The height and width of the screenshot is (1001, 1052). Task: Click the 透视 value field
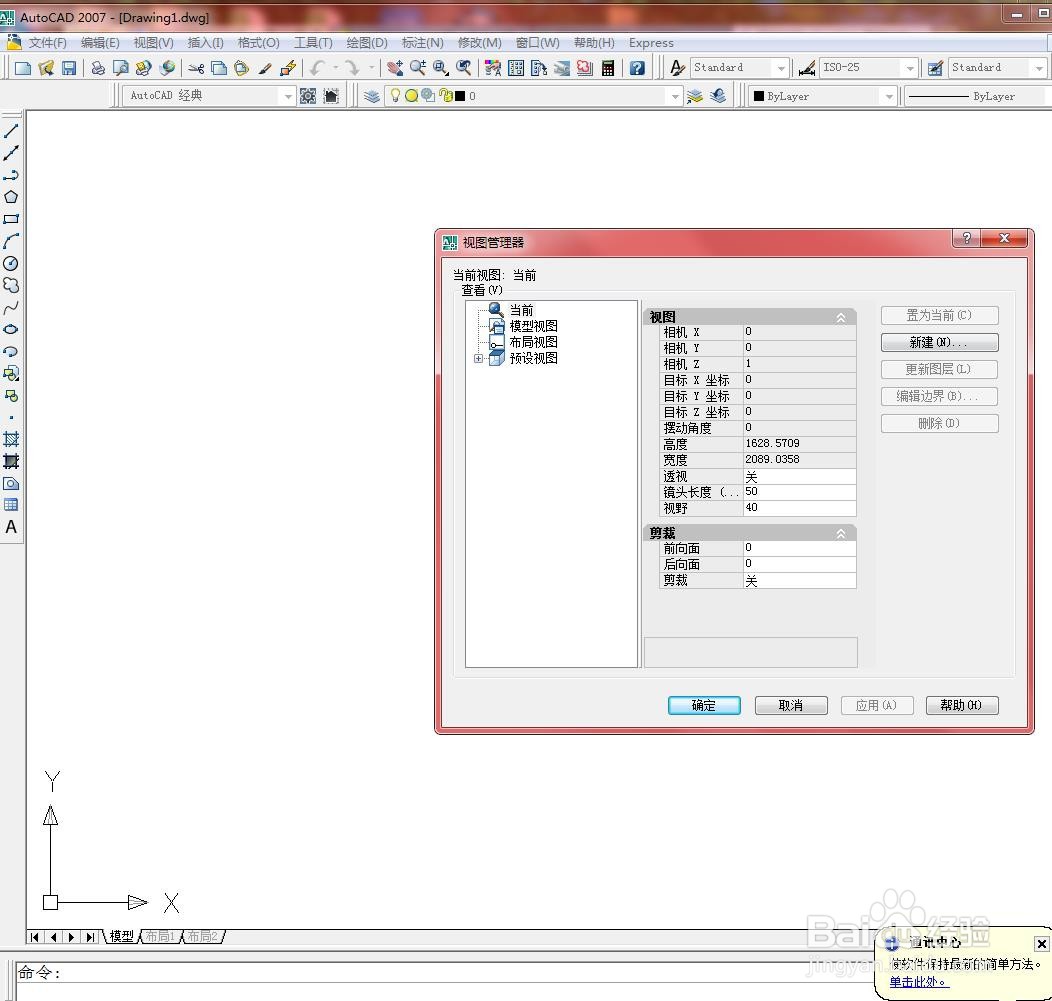tap(799, 476)
